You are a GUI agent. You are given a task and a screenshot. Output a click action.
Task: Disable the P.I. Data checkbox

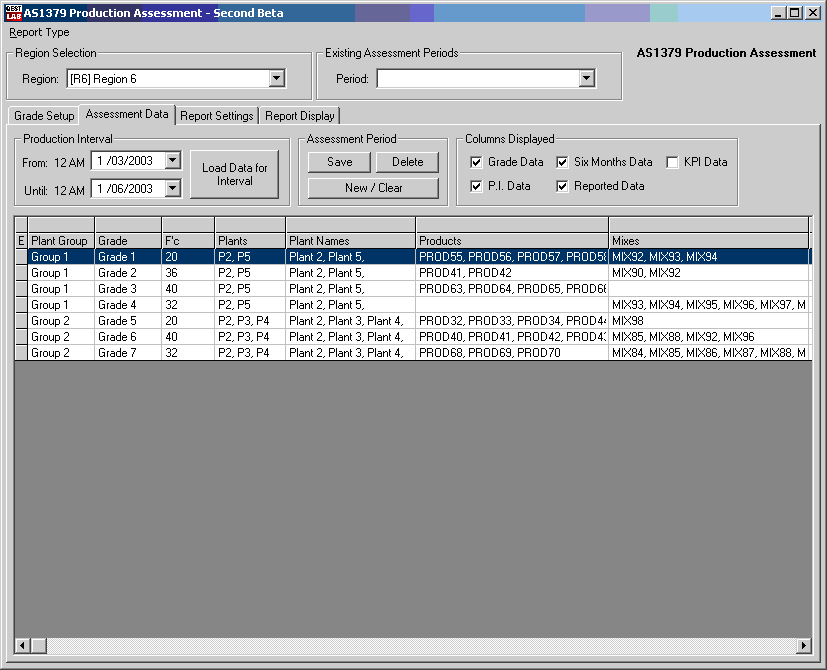(478, 186)
